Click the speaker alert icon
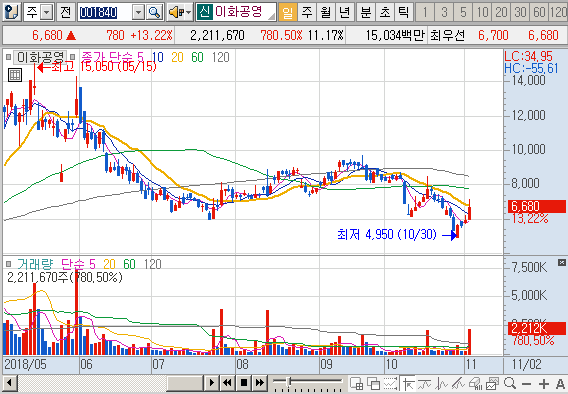The image size is (568, 394). click(x=175, y=13)
